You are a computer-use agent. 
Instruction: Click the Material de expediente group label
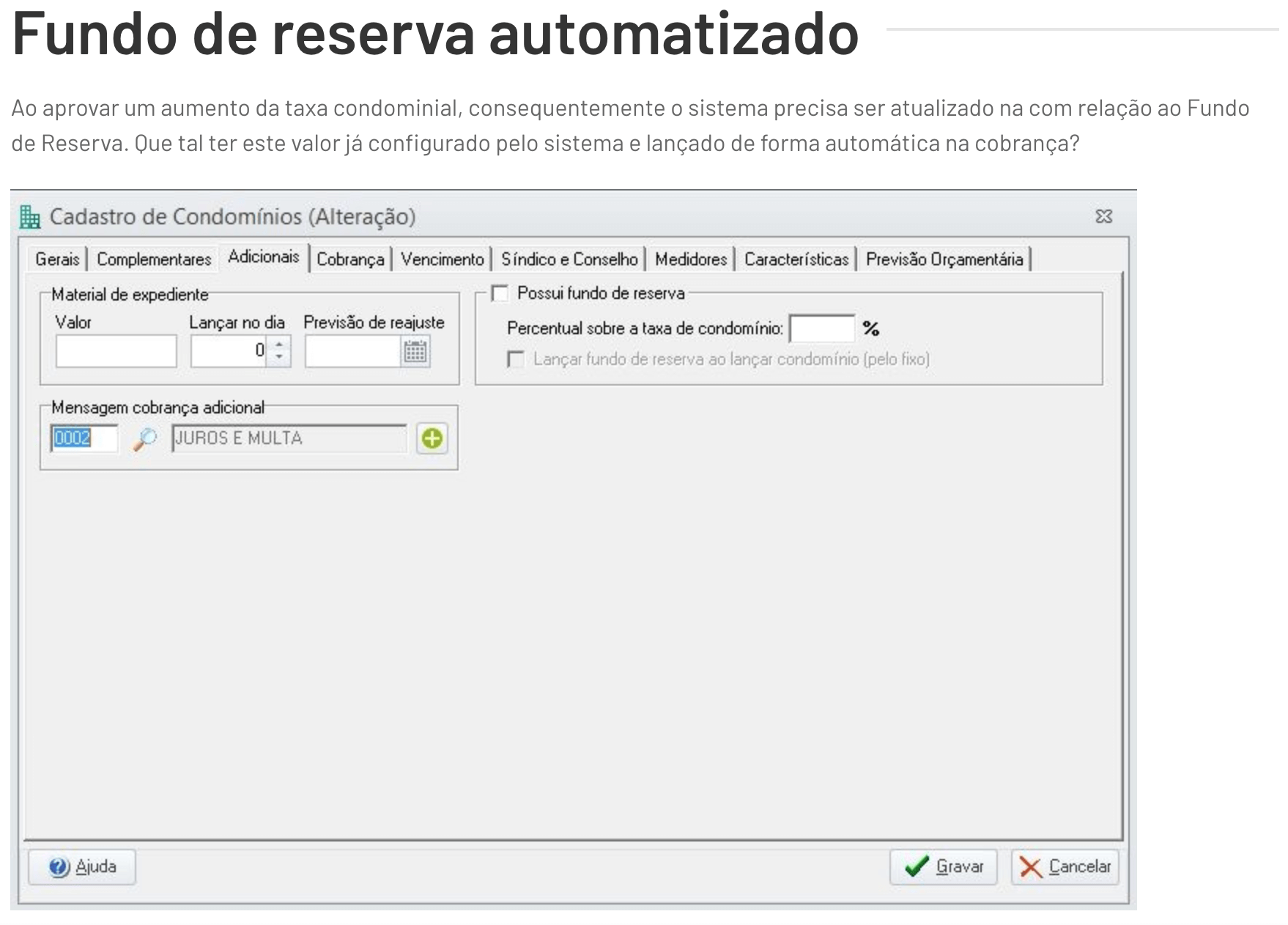pyautogui.click(x=130, y=295)
